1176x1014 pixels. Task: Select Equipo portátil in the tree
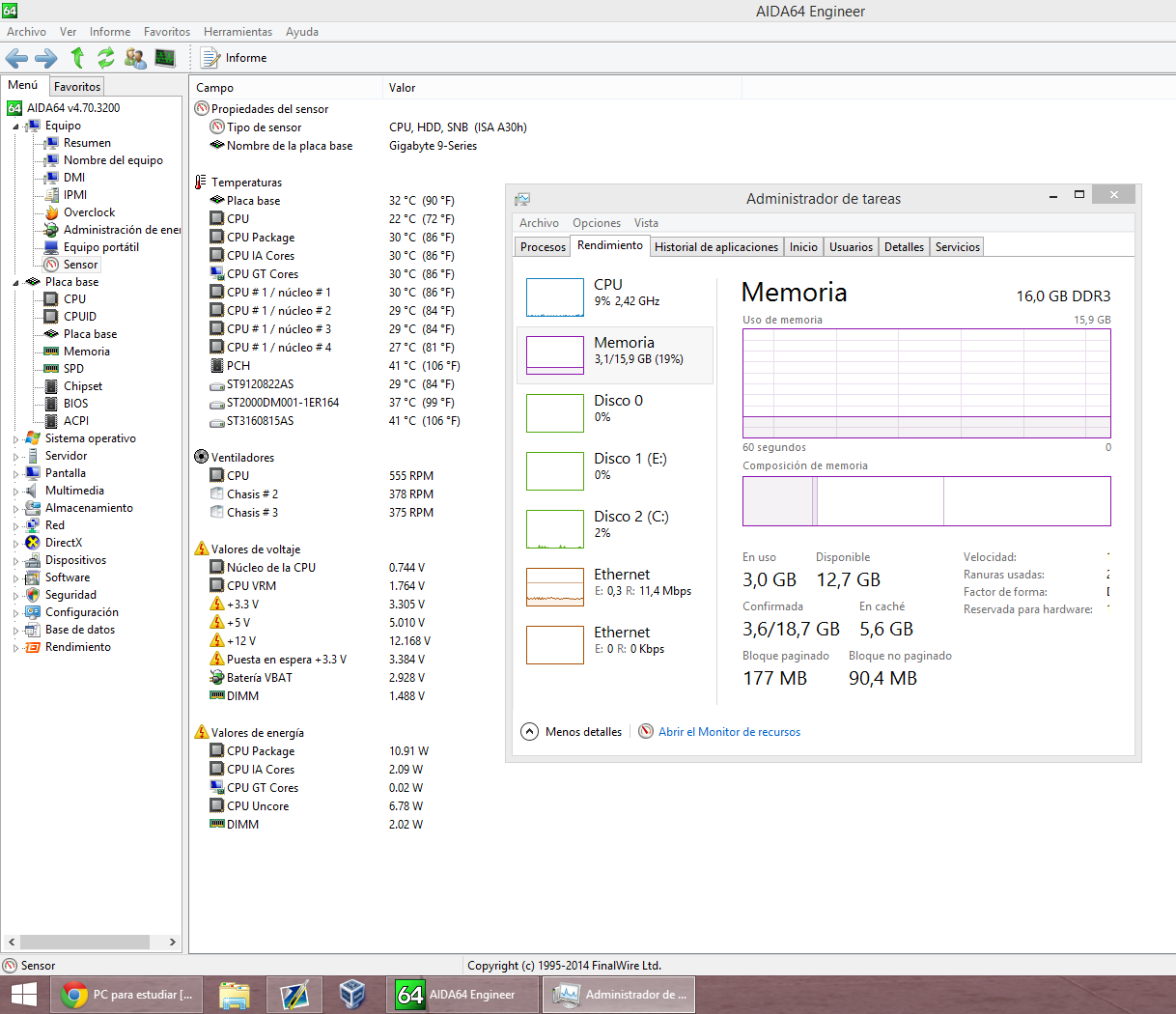point(101,247)
